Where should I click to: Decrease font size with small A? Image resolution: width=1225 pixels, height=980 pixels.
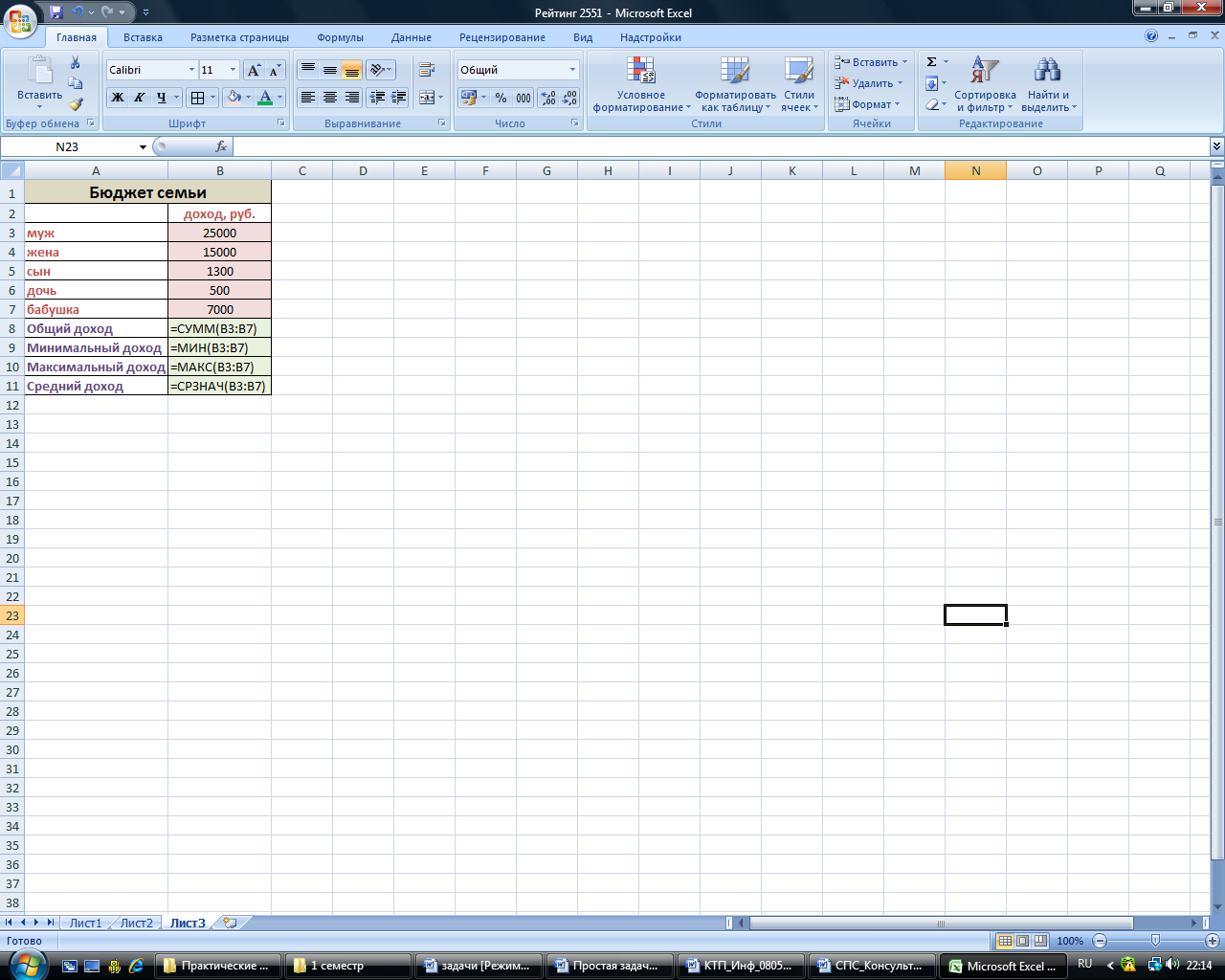[275, 70]
